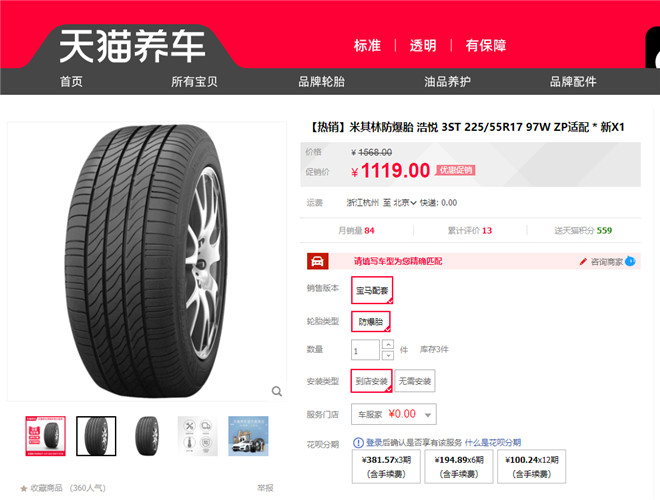The width and height of the screenshot is (660, 500).
Task: Click the pencil icon beside 咨询商家
Action: pos(583,262)
